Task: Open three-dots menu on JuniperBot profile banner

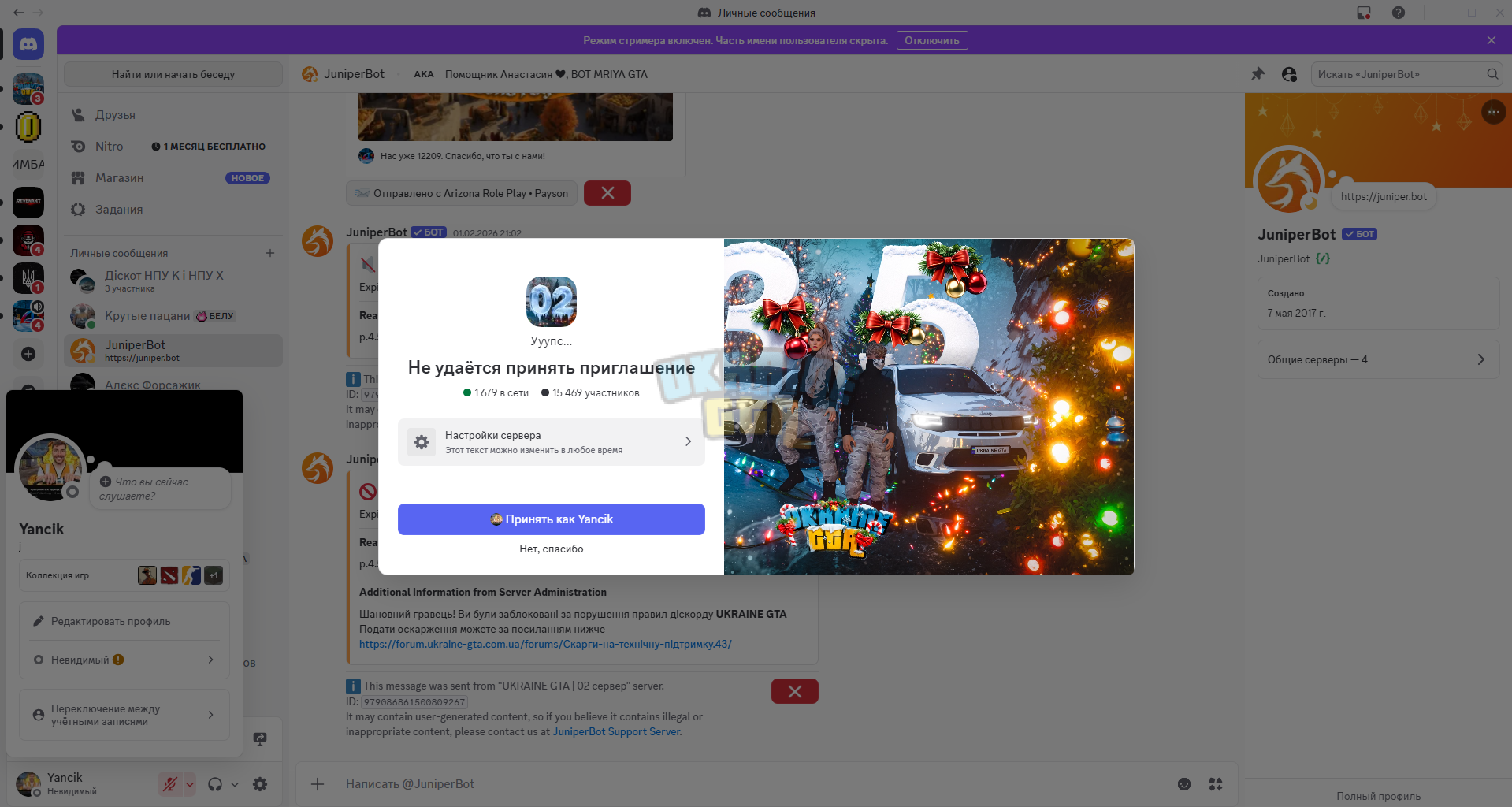Action: pyautogui.click(x=1493, y=112)
